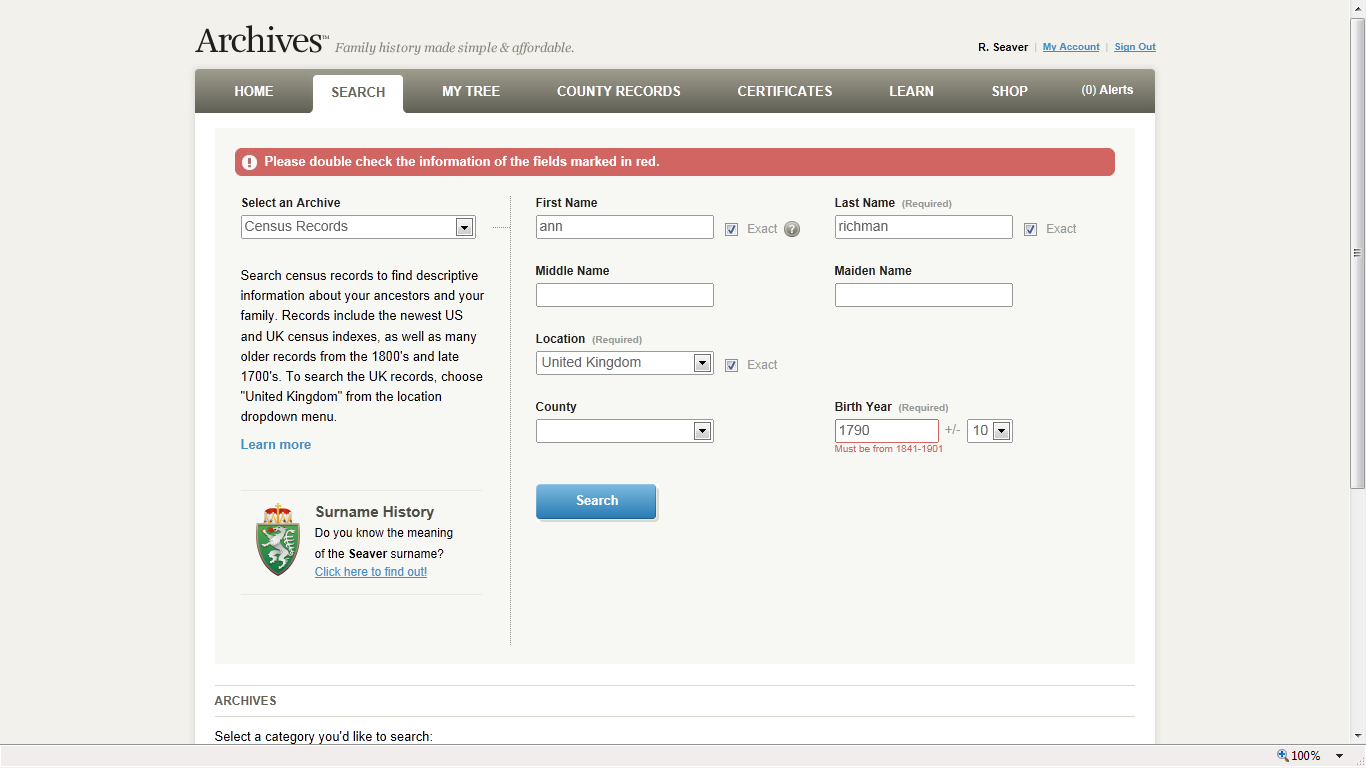This screenshot has height=768, width=1366.
Task: Expand the County dropdown
Action: pyautogui.click(x=702, y=430)
